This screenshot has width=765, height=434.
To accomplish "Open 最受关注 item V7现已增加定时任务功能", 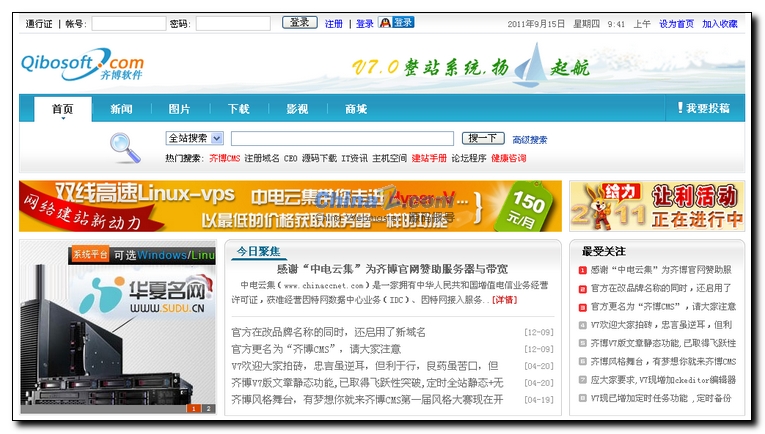I will coord(661,398).
